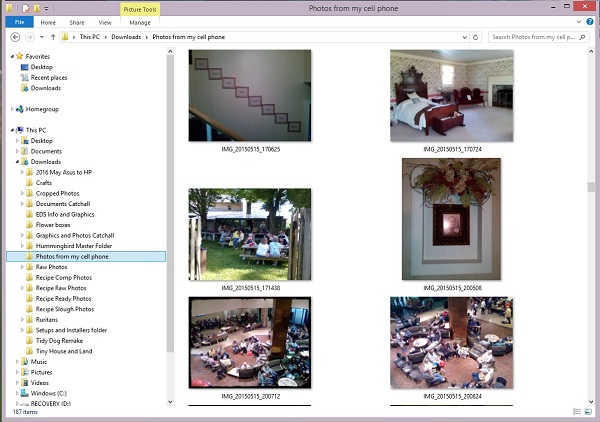Click Downloads in the address breadcrumb

126,37
